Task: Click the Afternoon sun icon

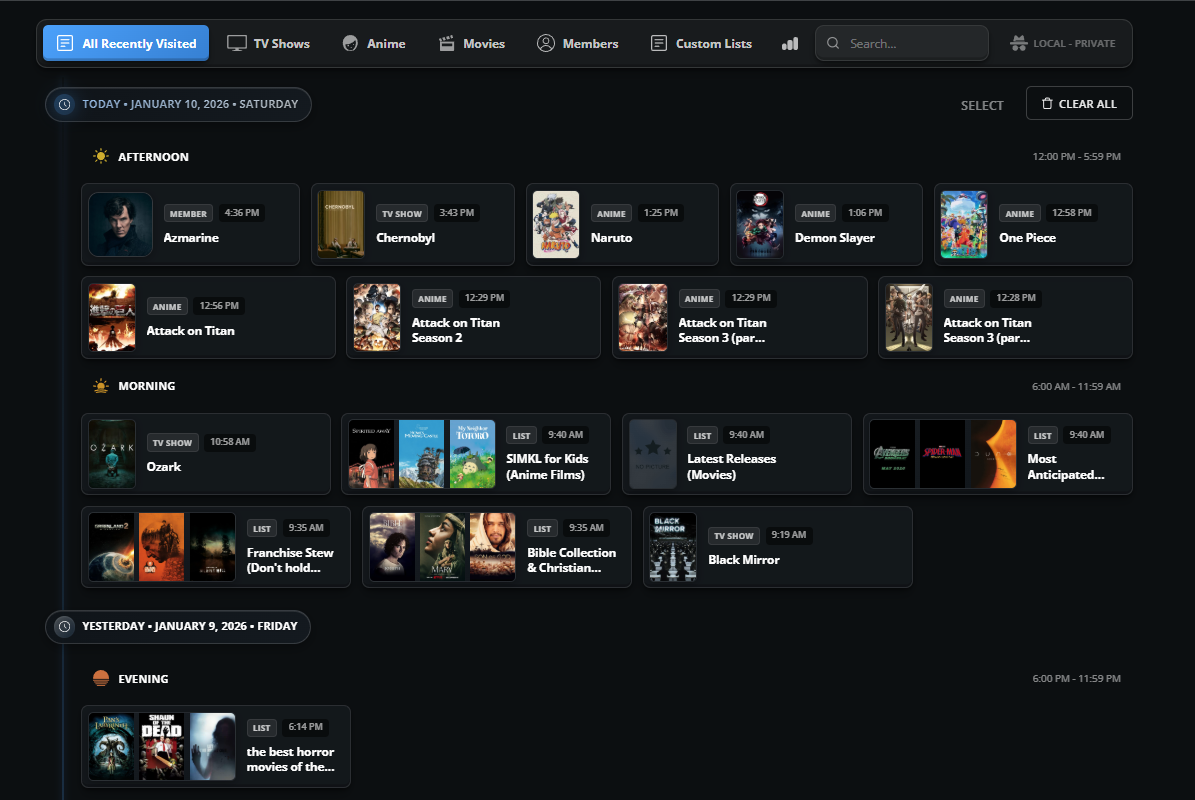Action: (100, 157)
